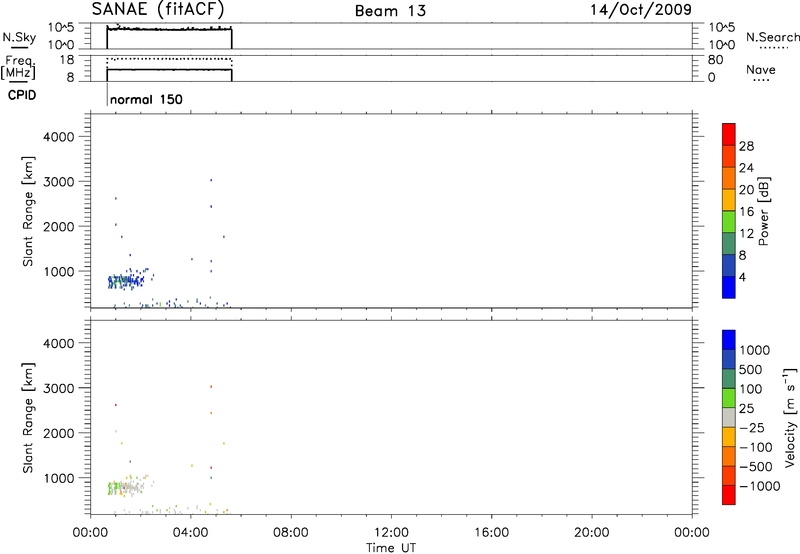Screen dimensions: 800x554
Task: Click the dotted Nave trace line
Action: tap(169, 59)
